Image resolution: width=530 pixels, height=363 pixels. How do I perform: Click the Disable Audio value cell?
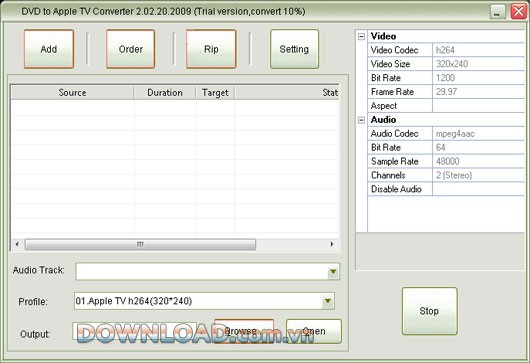coord(478,189)
